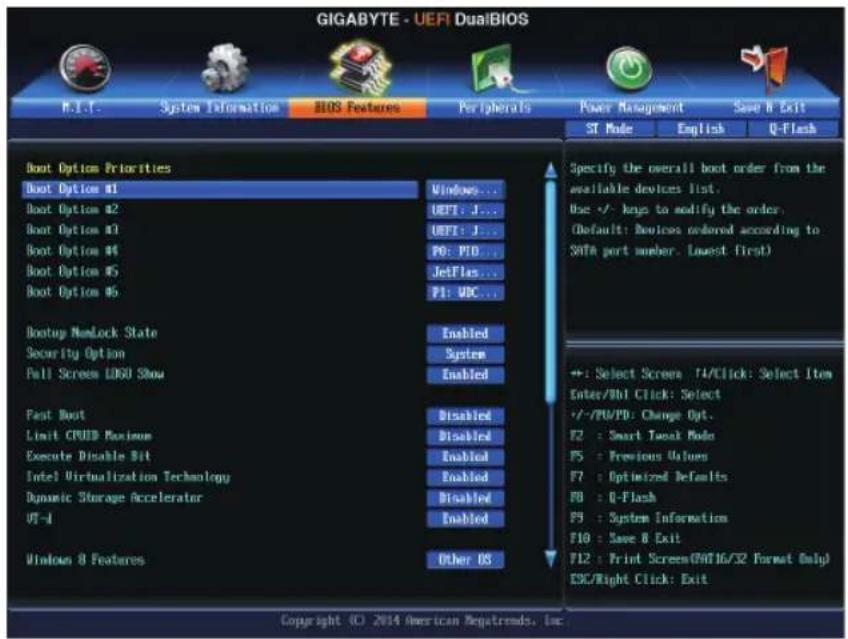This screenshot has height=639, width=848.
Task: Open Boot Option #5 JetFlash value
Action: pos(465,272)
